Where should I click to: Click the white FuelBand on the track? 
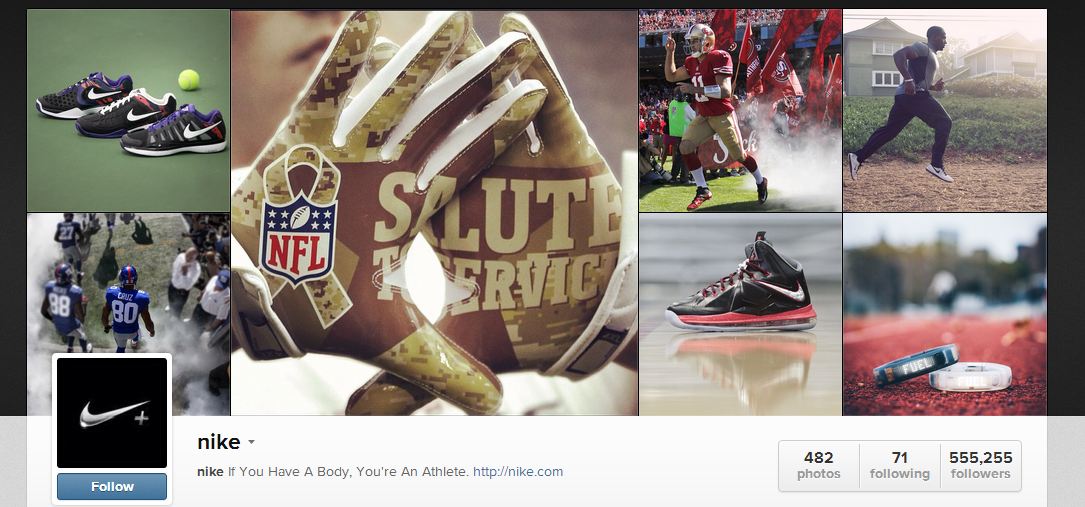point(970,377)
